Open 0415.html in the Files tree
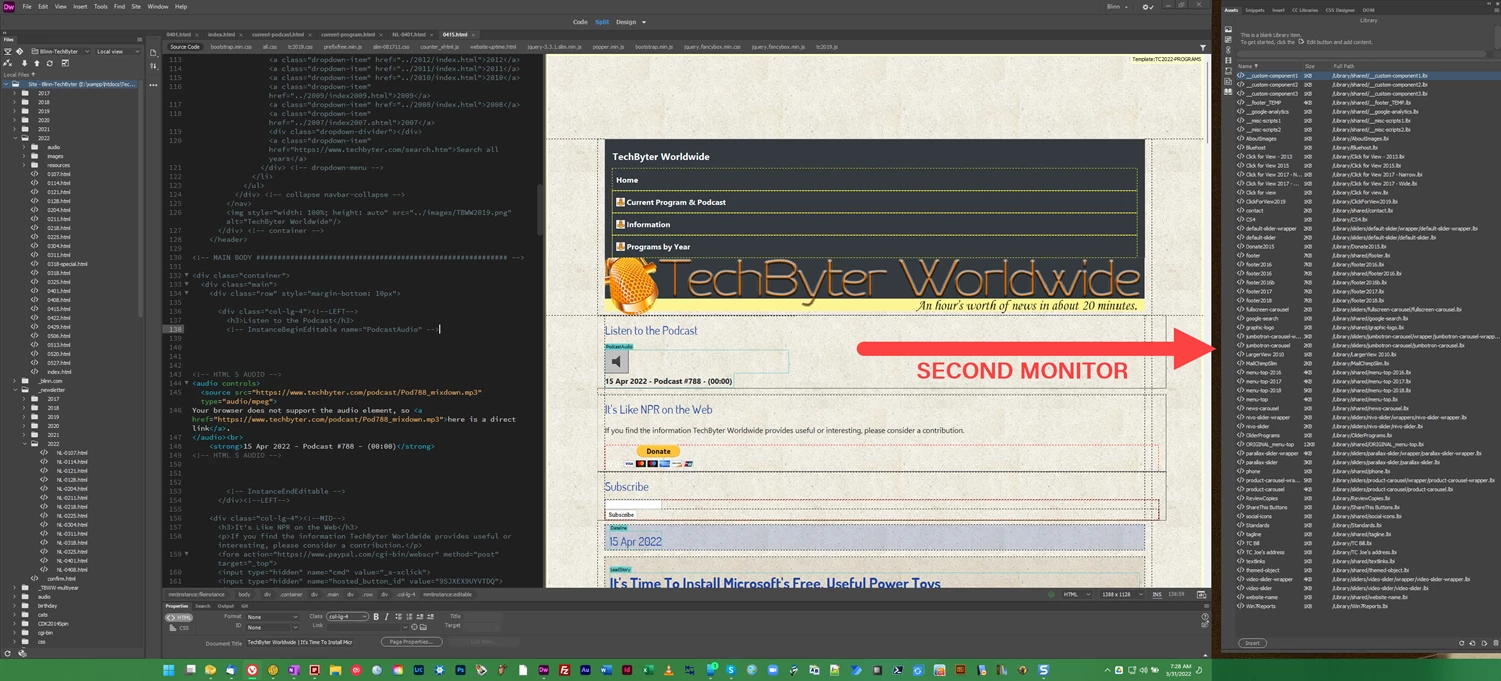Screen dimensions: 1501x681 (58, 309)
